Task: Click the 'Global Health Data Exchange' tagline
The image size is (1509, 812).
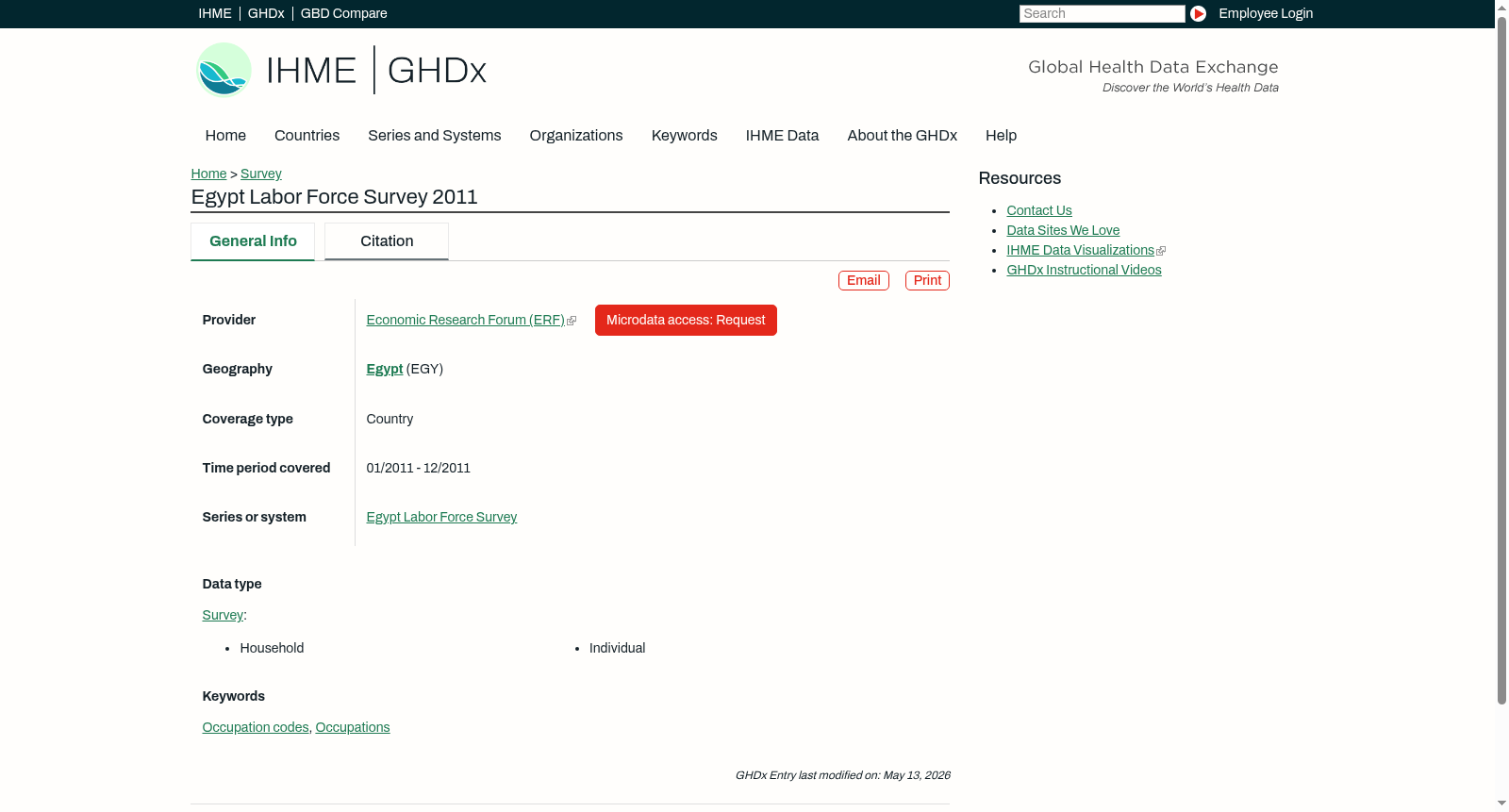Action: [x=1152, y=67]
